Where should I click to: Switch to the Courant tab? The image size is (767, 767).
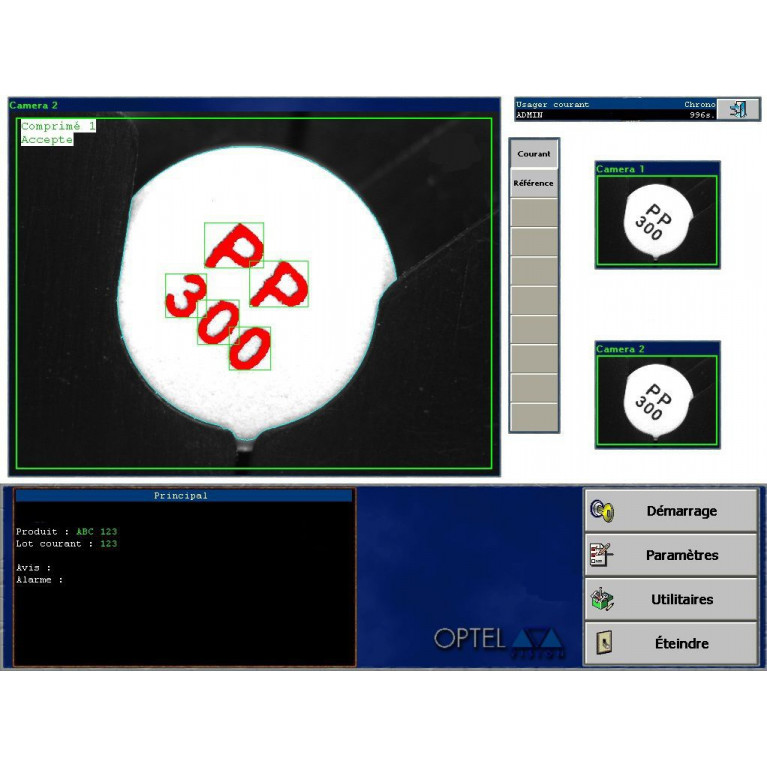[x=534, y=154]
